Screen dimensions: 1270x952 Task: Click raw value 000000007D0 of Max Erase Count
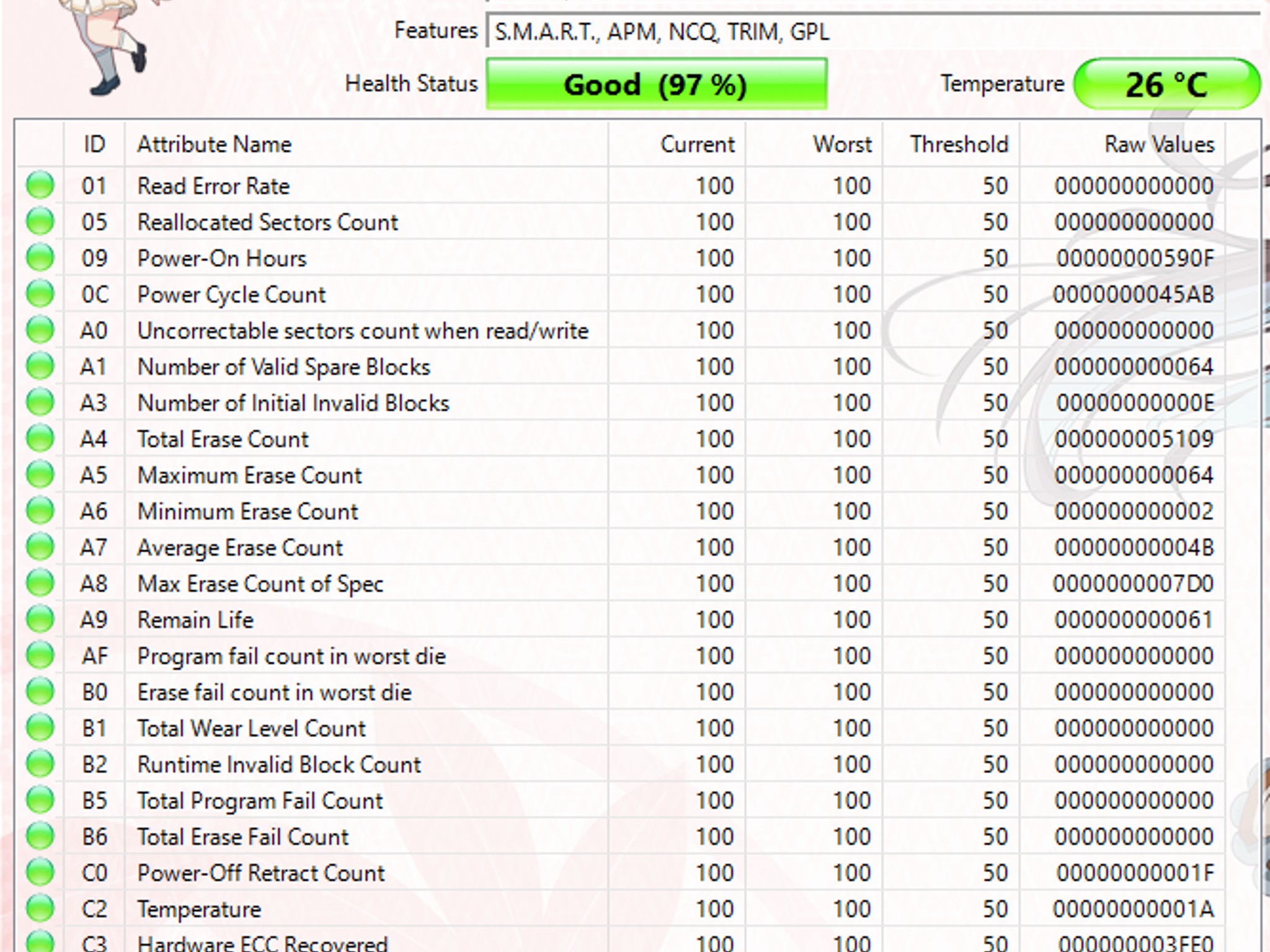(1134, 584)
